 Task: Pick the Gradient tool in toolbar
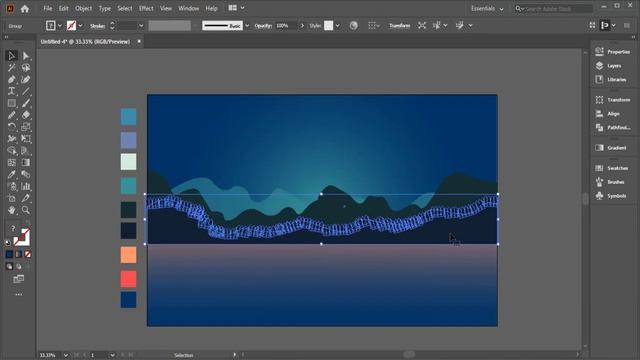(26, 162)
